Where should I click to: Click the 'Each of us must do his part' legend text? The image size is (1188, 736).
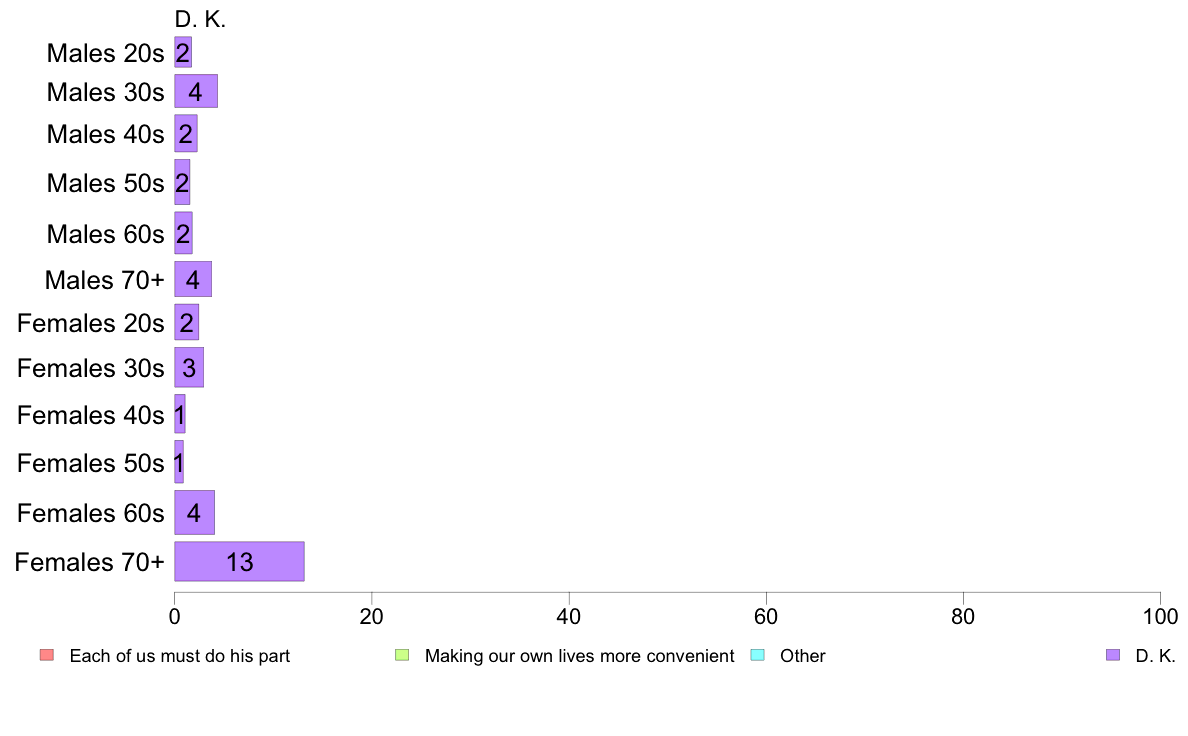click(180, 656)
